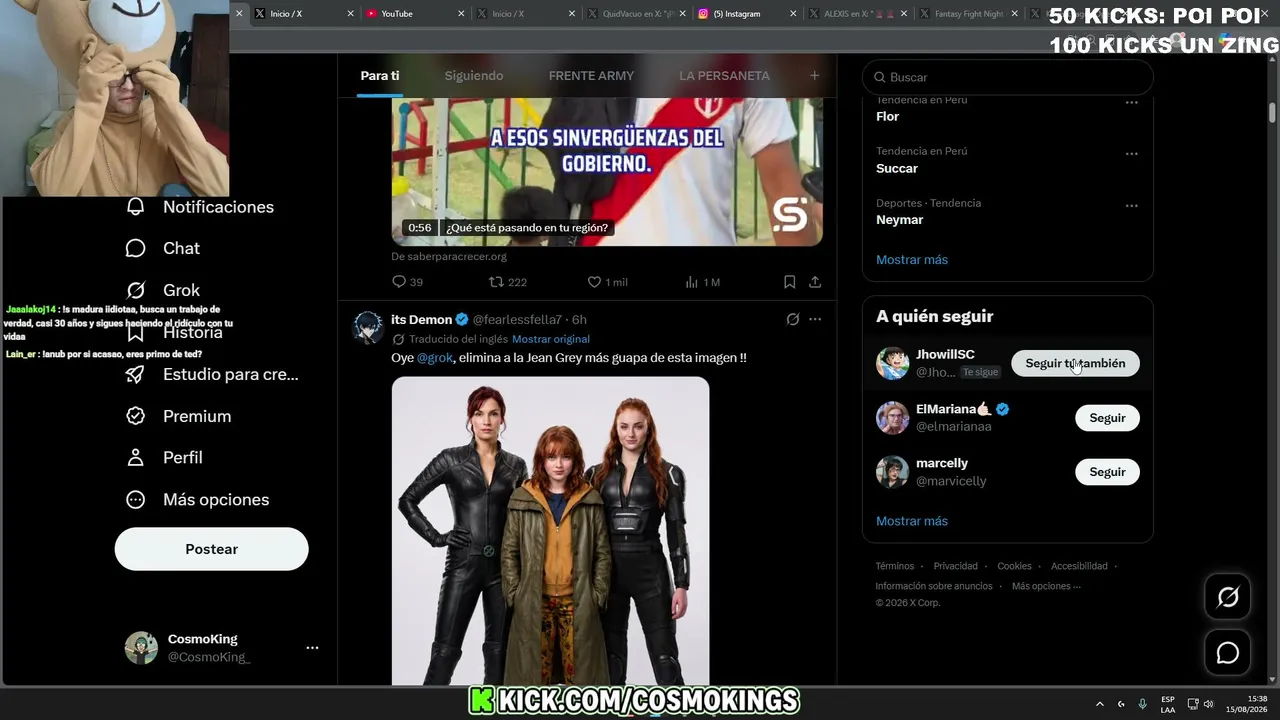Click the Estudio para creadores rocket icon

(136, 374)
